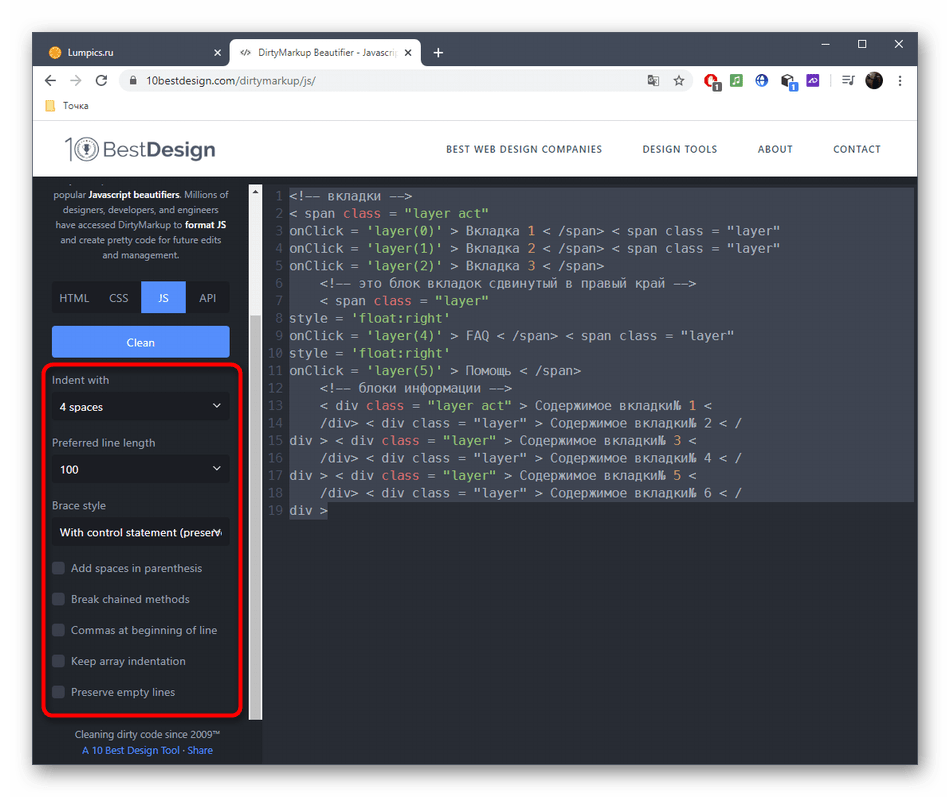
Task: Check the Break chained methods option
Action: coord(59,599)
